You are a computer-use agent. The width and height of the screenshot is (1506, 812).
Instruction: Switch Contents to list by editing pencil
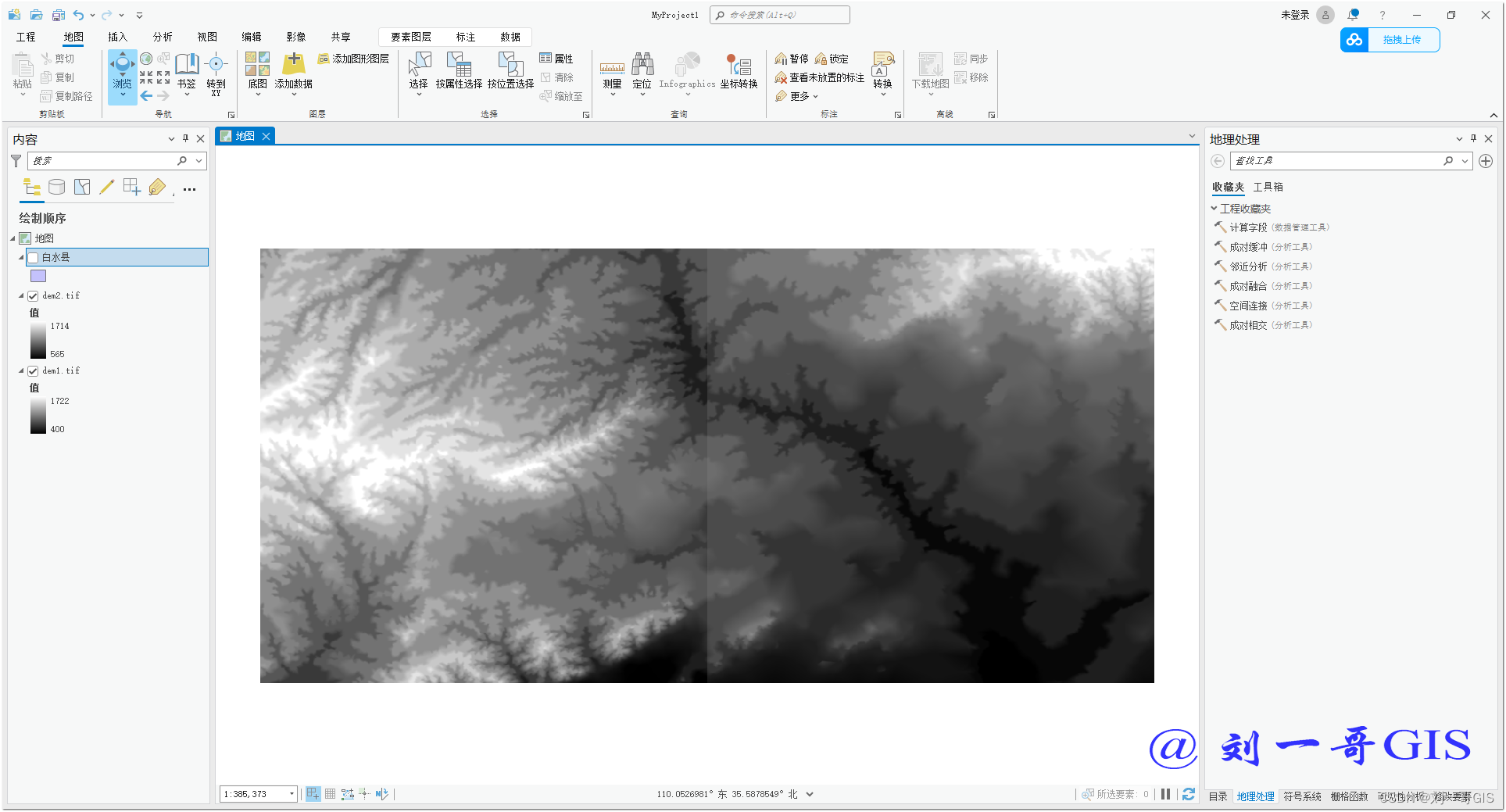pos(107,188)
